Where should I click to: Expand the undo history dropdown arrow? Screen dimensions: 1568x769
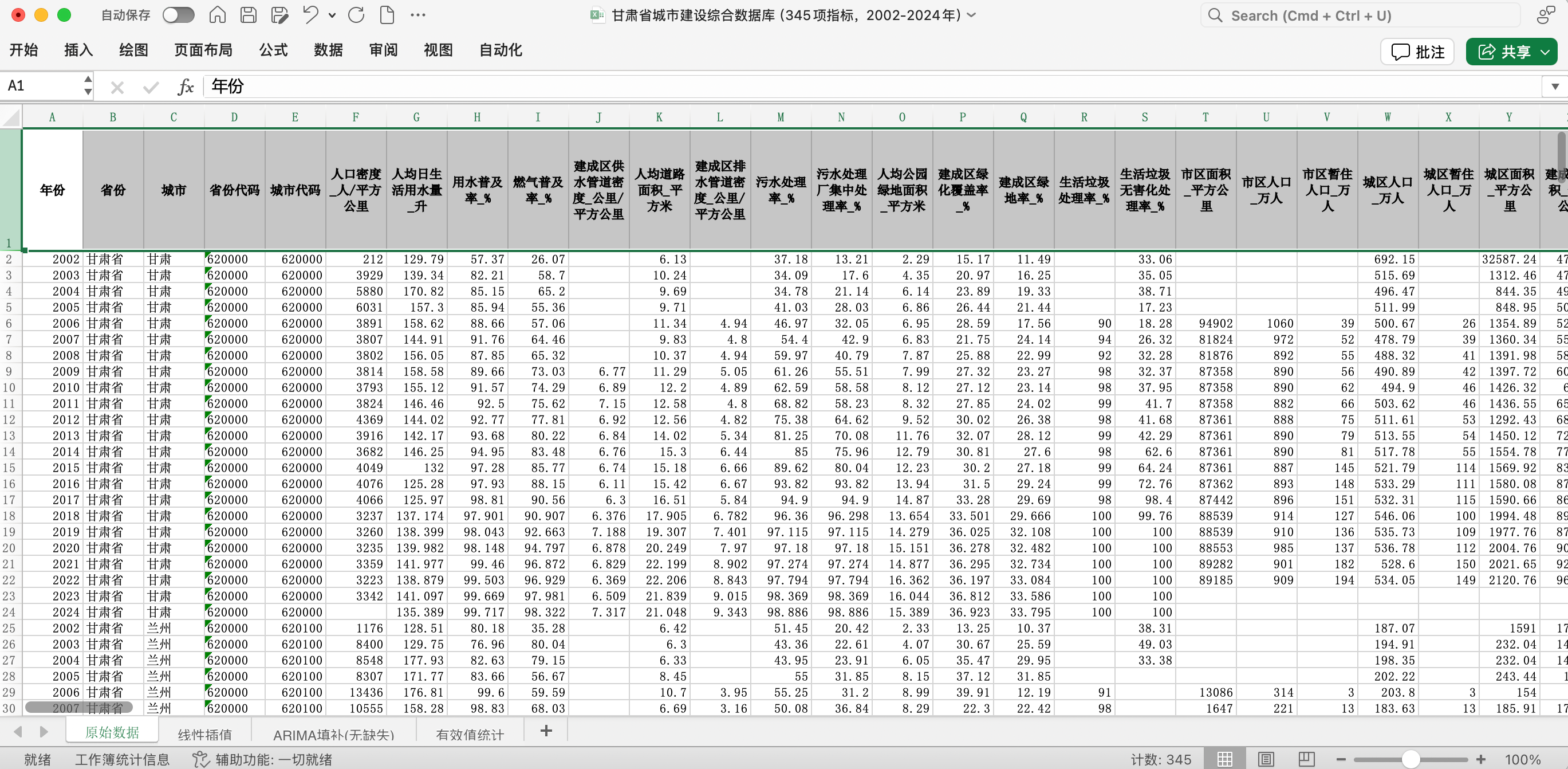tap(332, 15)
